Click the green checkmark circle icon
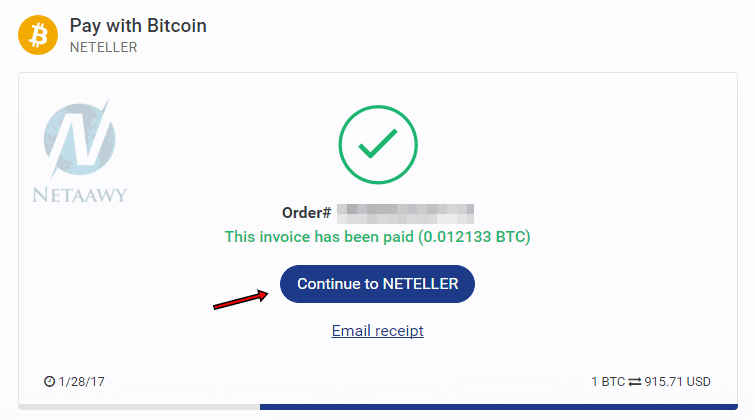The image size is (755, 420). [x=378, y=144]
